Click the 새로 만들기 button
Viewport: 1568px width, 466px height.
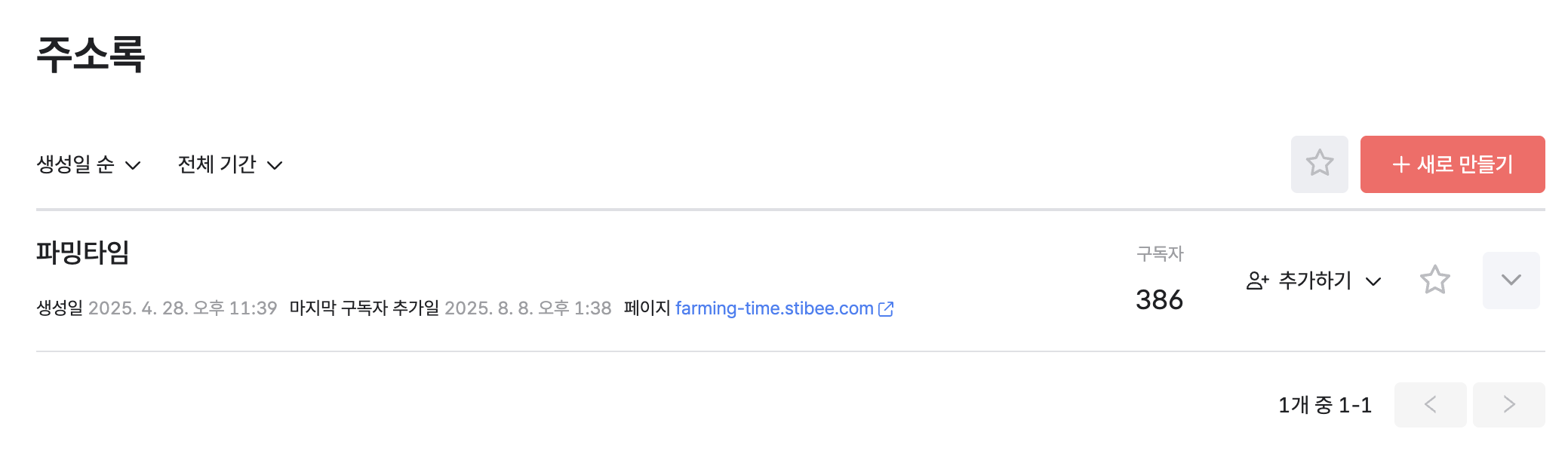pos(1453,164)
